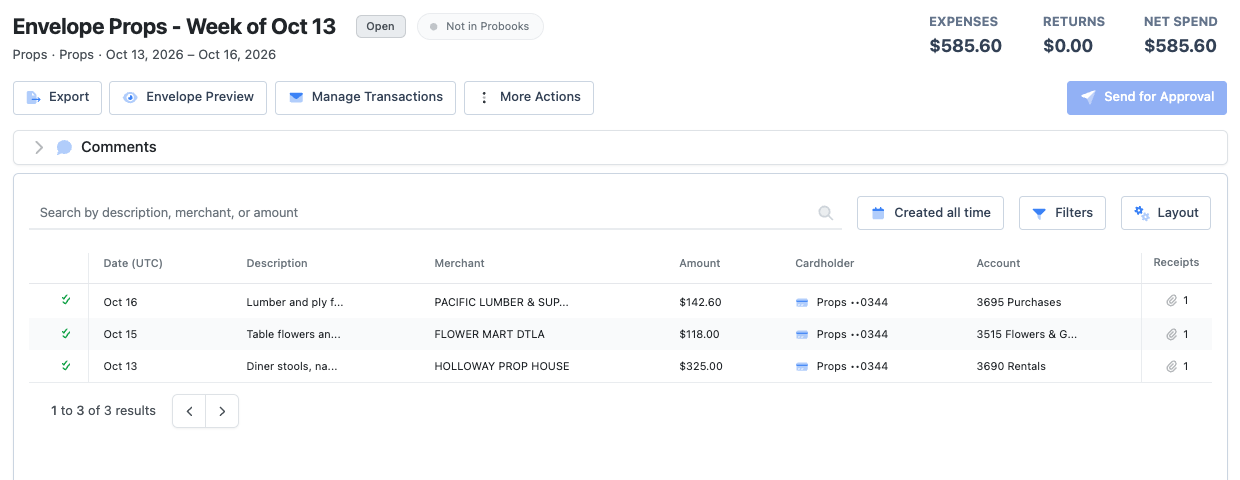The height and width of the screenshot is (480, 1240).
Task: Click the $142.60 amount cell
Action: tap(700, 302)
